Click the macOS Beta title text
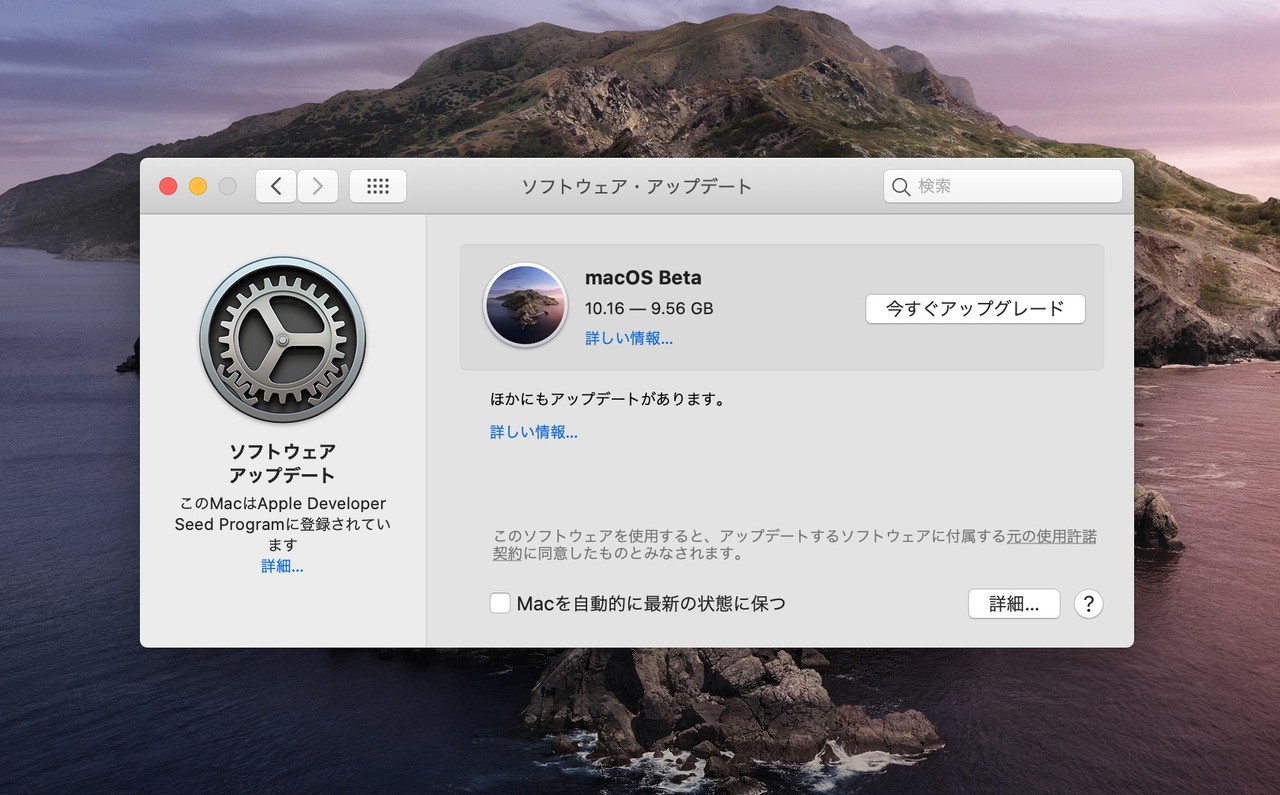 click(x=643, y=278)
